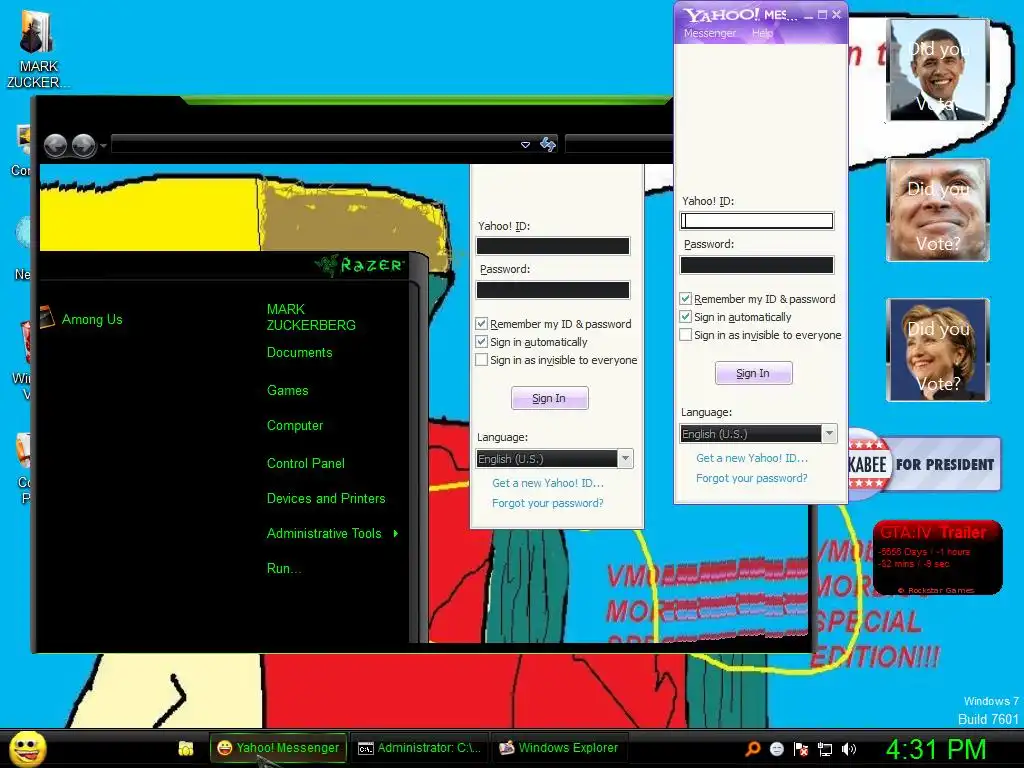Screen dimensions: 1024x768
Task: Uncheck 'Sign in automatically' in the titled Yahoo! Messenger window
Action: pos(685,317)
